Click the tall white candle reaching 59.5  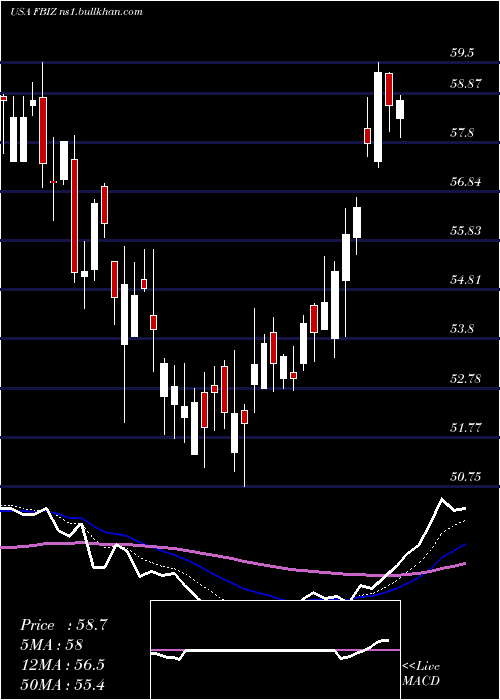tap(378, 117)
